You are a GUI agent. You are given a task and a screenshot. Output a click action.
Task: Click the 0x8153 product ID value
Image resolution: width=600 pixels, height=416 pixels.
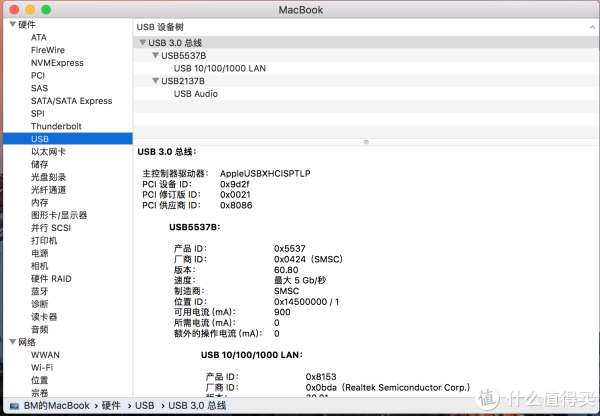click(x=321, y=377)
